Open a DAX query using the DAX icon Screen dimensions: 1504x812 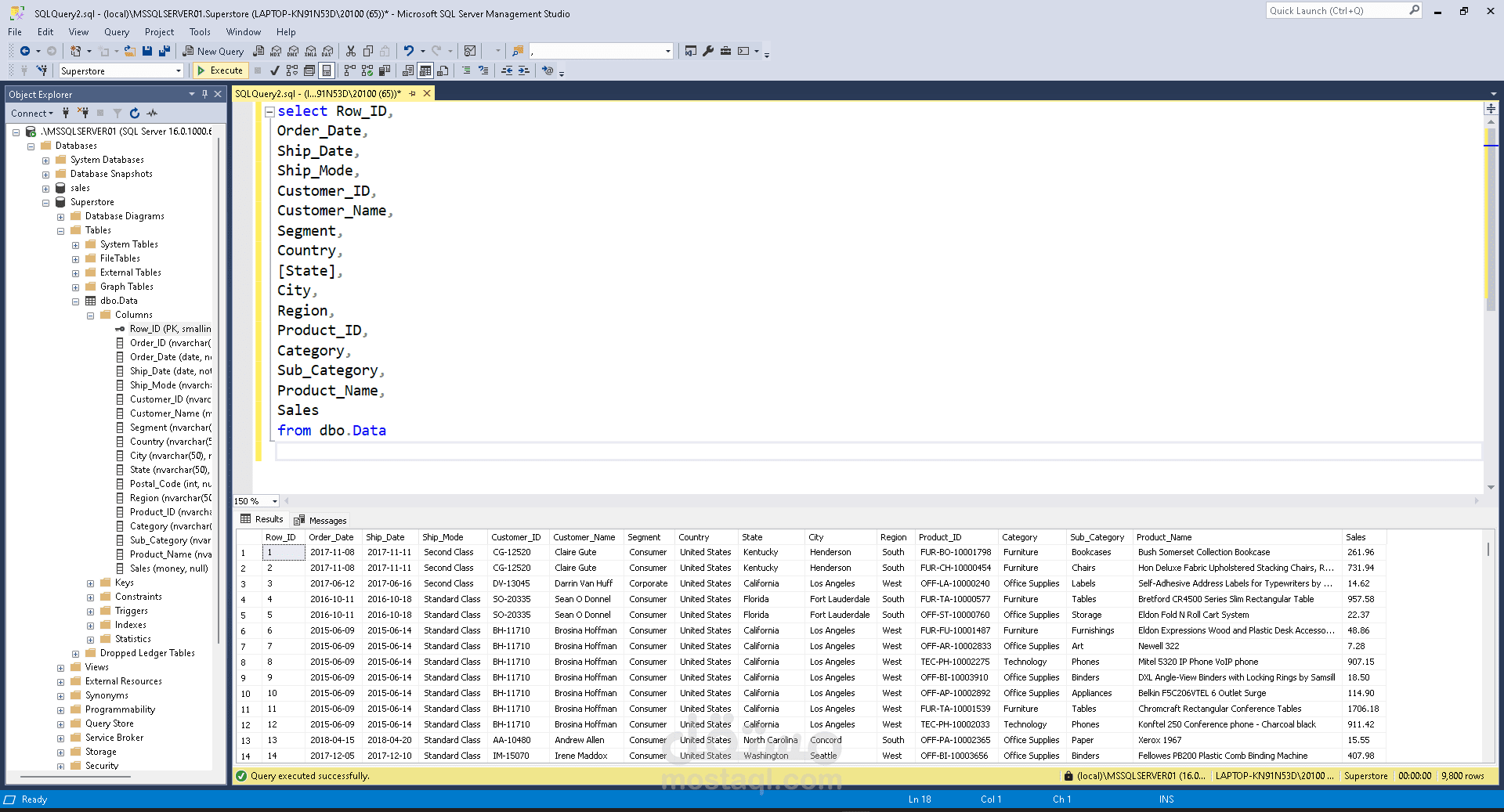coord(327,51)
